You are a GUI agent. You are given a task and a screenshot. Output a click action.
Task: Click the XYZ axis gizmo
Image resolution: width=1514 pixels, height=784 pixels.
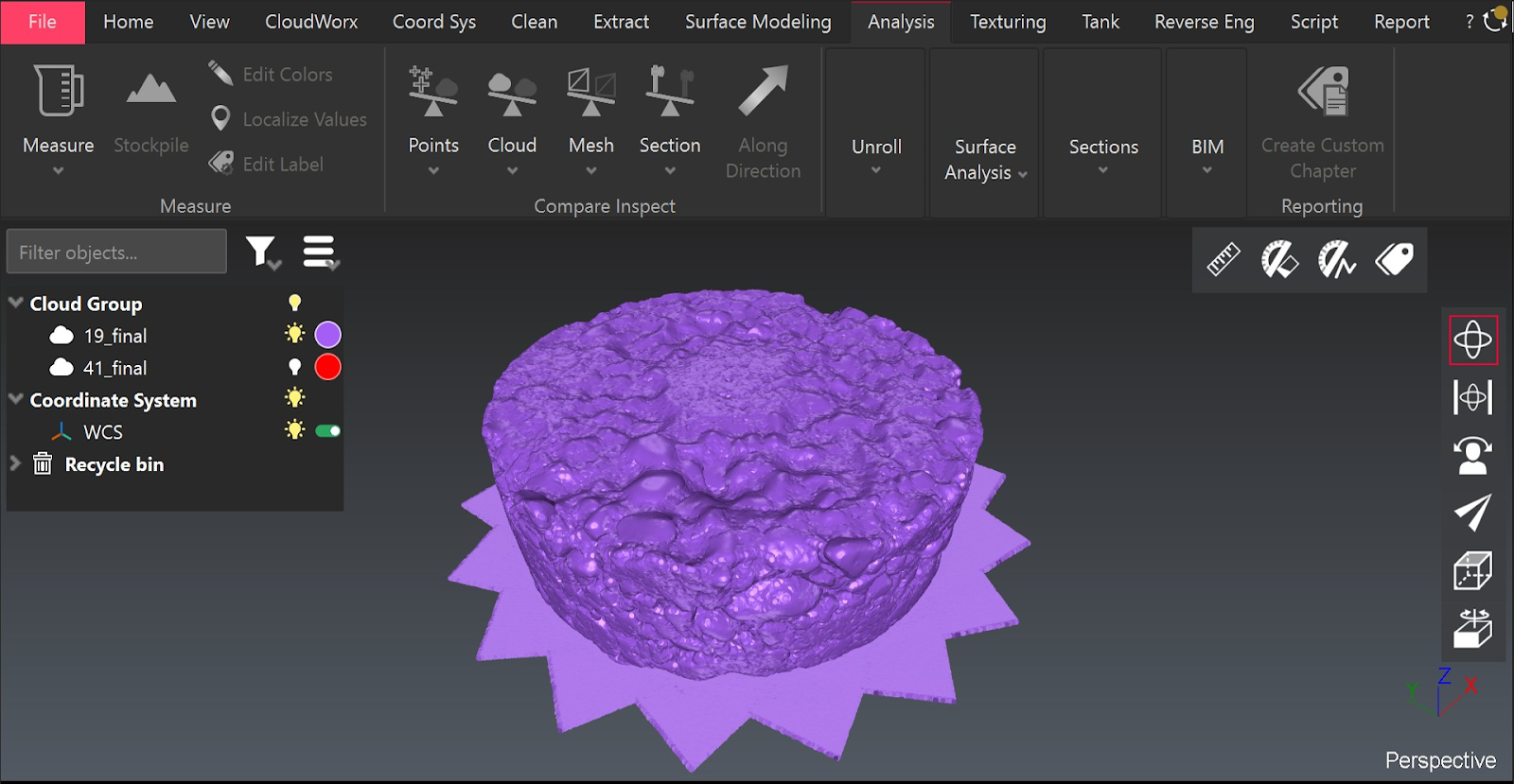1442,691
